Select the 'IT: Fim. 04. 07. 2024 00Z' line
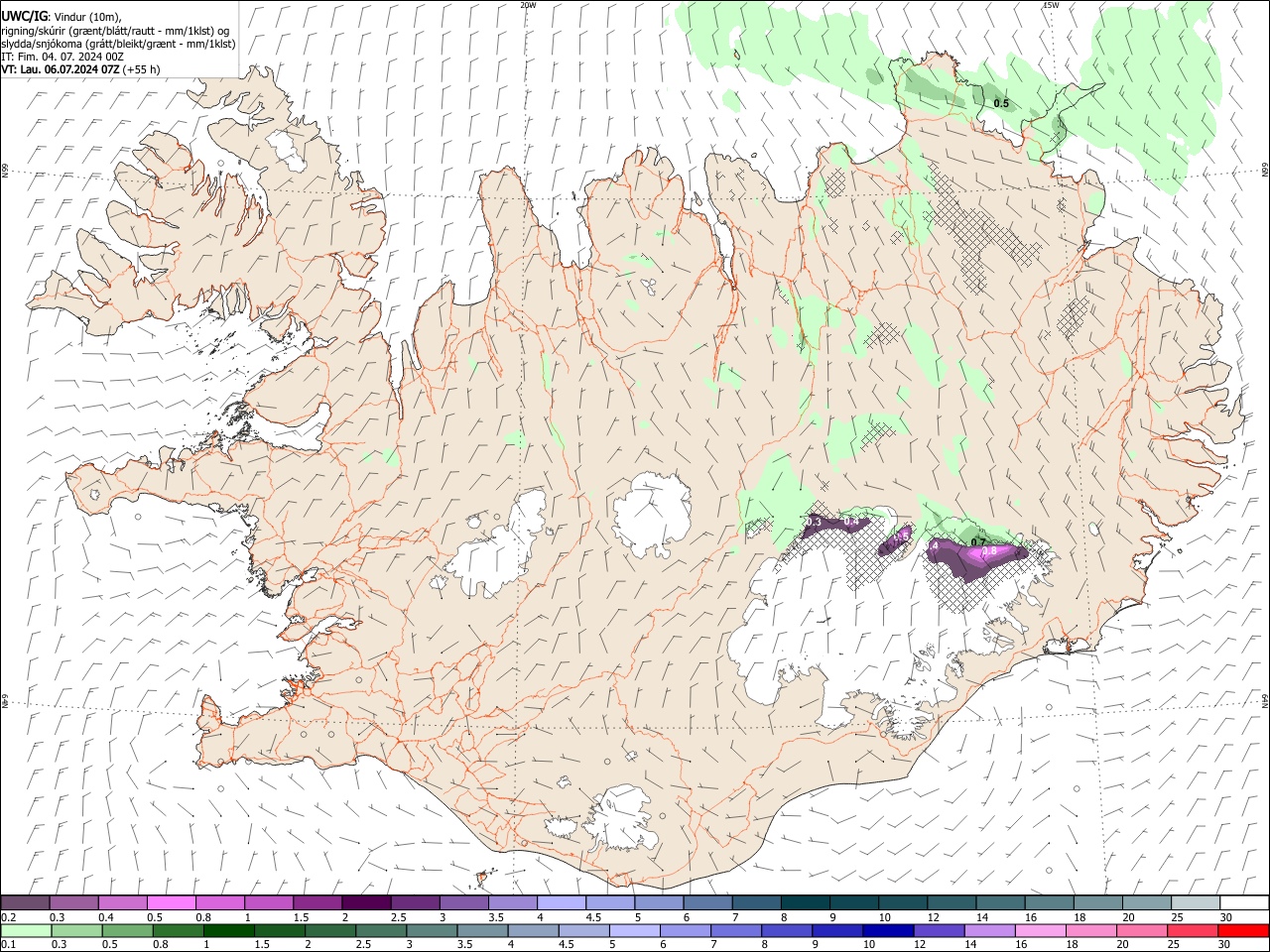 63,57
